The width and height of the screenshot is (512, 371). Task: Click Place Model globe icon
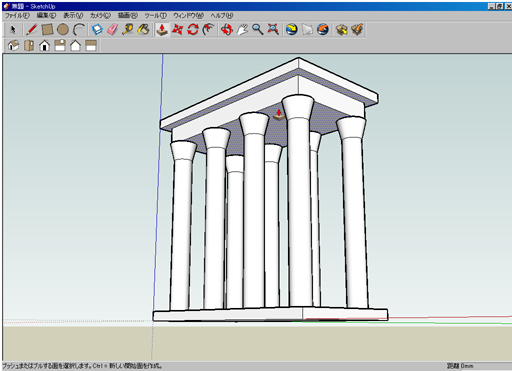tap(323, 30)
